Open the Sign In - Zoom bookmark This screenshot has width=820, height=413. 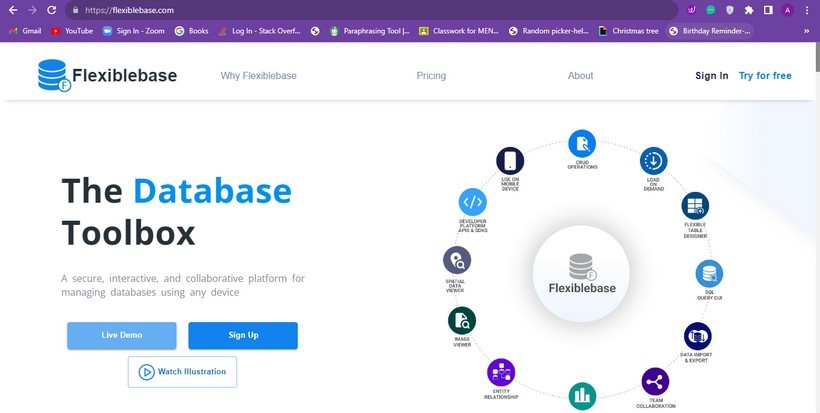tap(134, 31)
